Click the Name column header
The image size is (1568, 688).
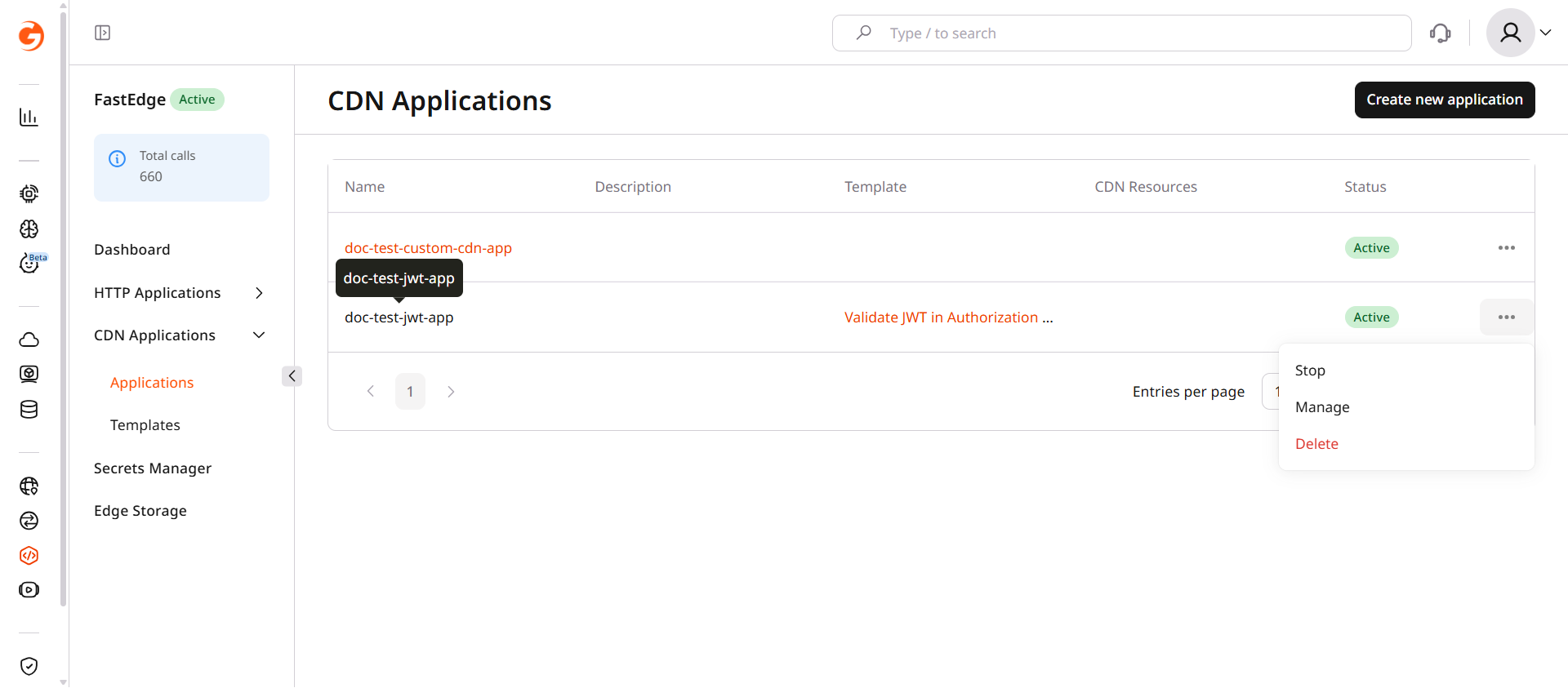pos(364,187)
